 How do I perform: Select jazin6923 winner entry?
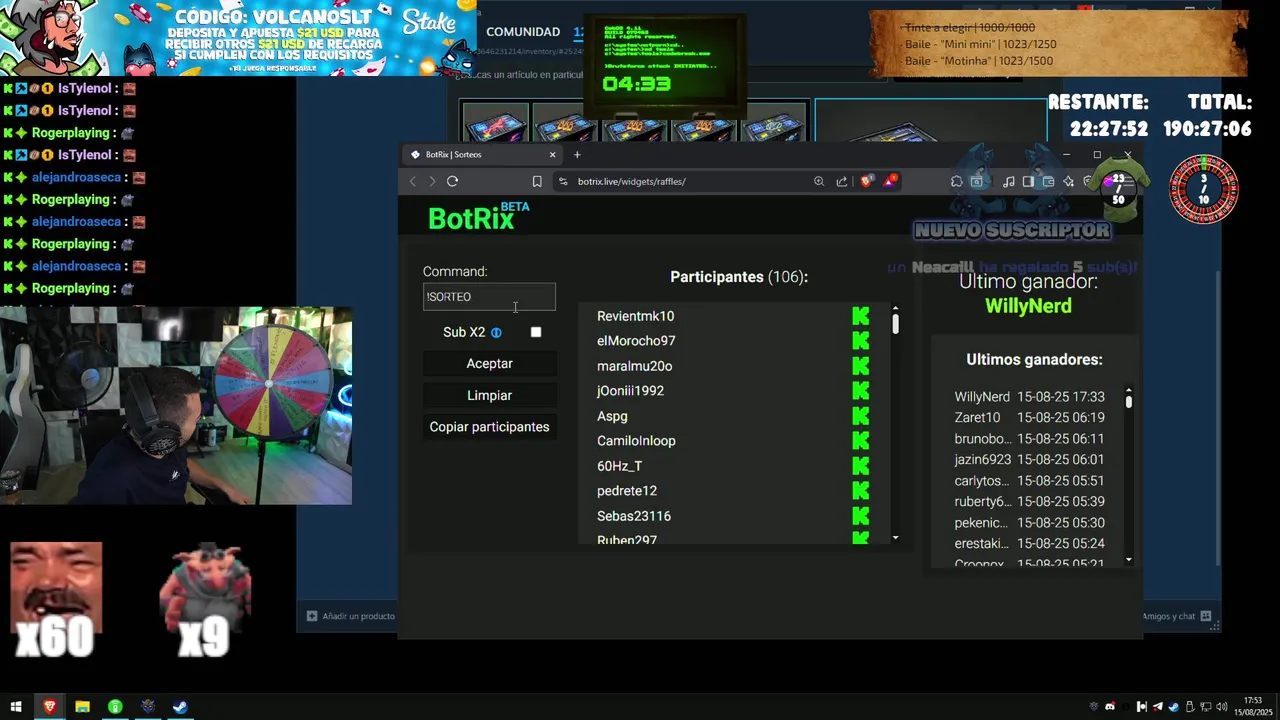tap(1029, 460)
